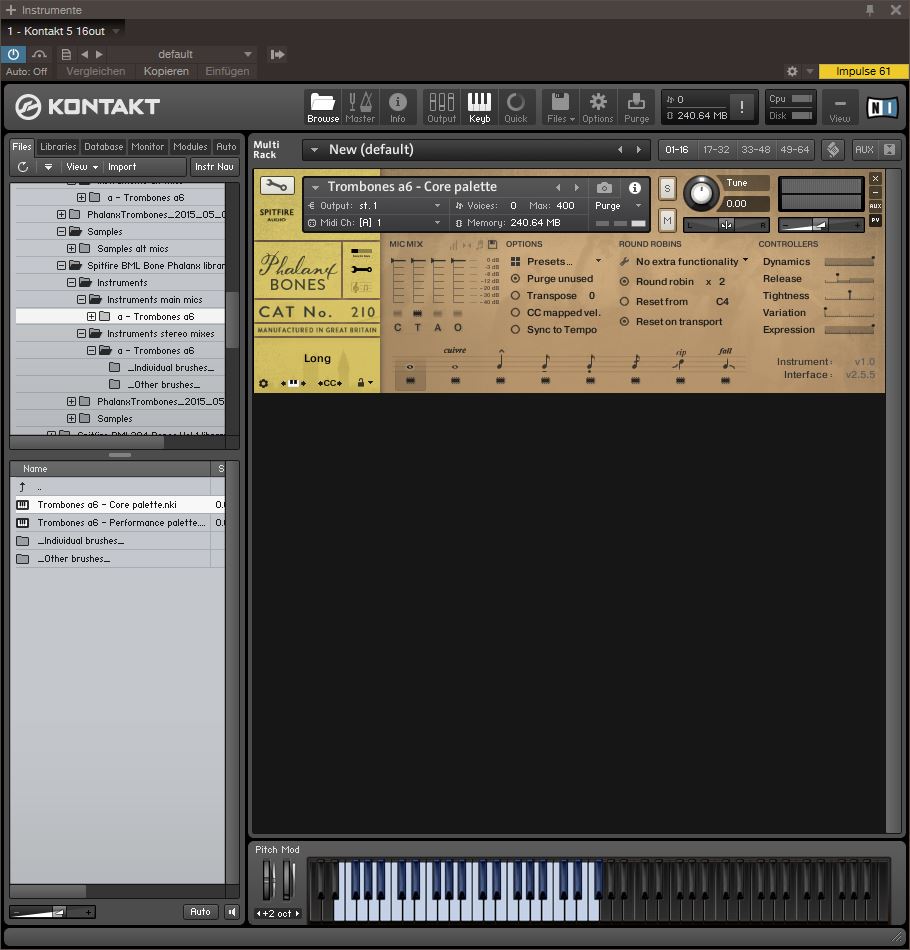910x950 pixels.
Task: Open No extra functionality dropdown
Action: point(746,260)
